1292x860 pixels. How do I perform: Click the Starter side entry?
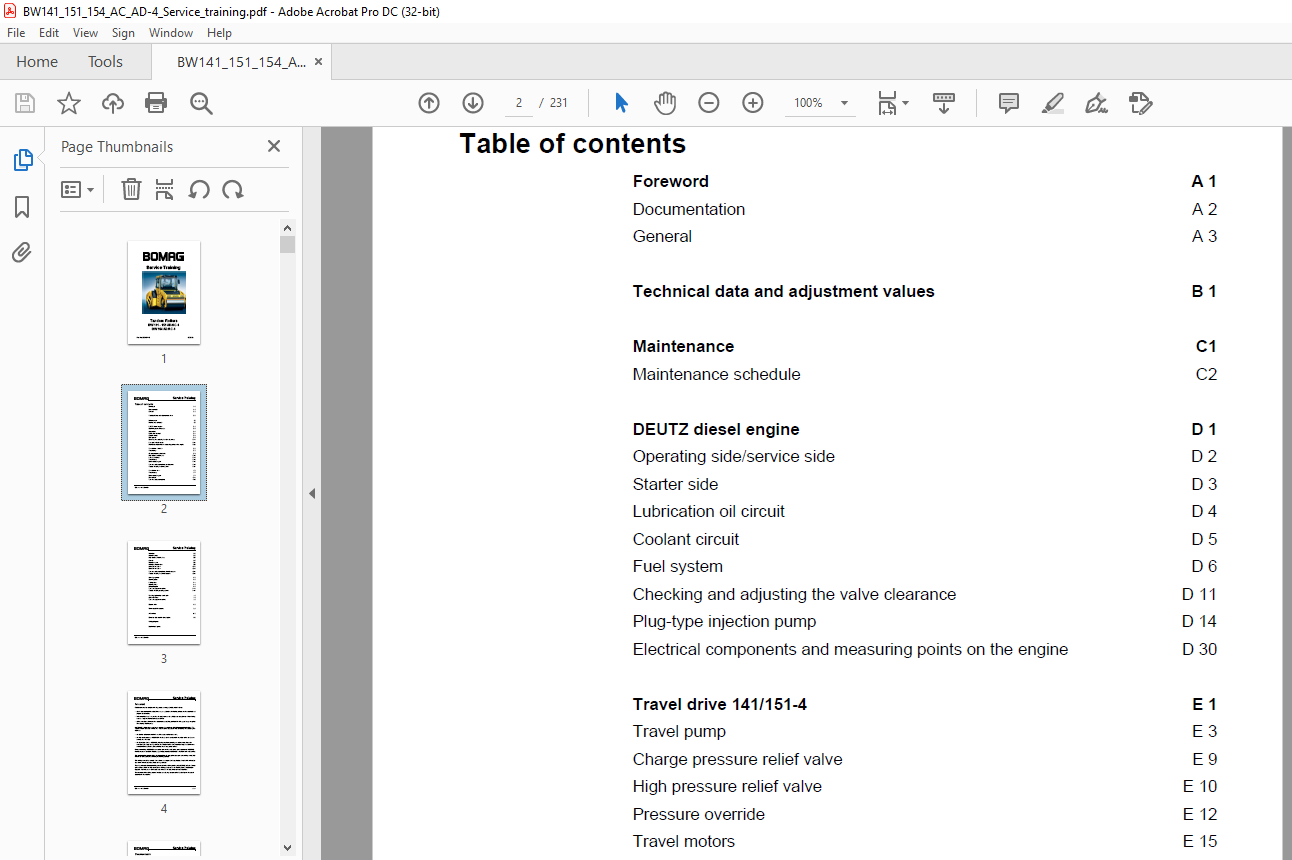[676, 484]
